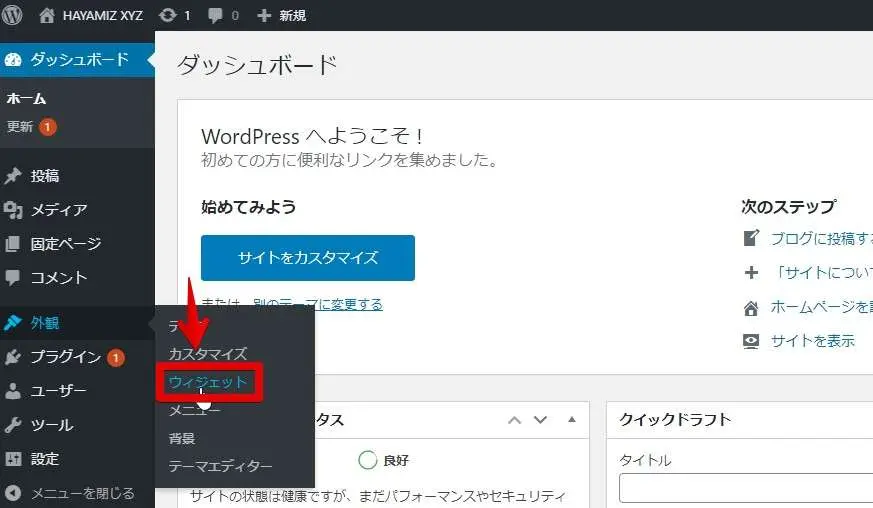Move site health panel down with arrow
This screenshot has width=873, height=508.
click(542, 420)
